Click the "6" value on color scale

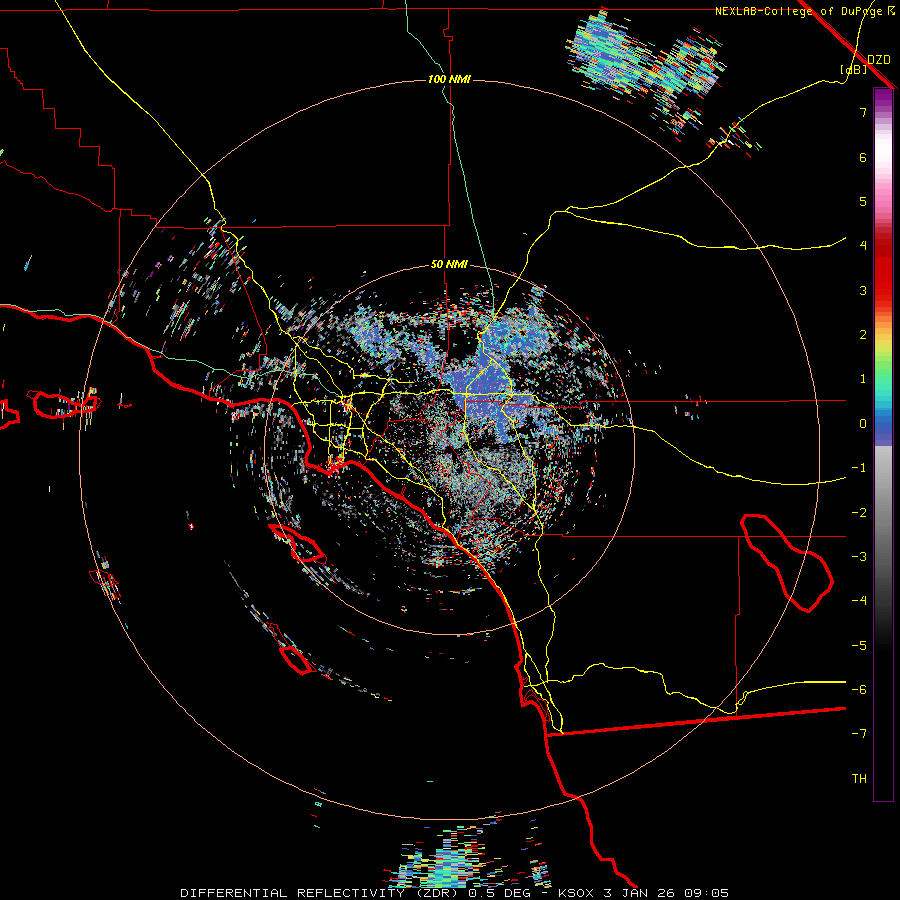coord(863,157)
